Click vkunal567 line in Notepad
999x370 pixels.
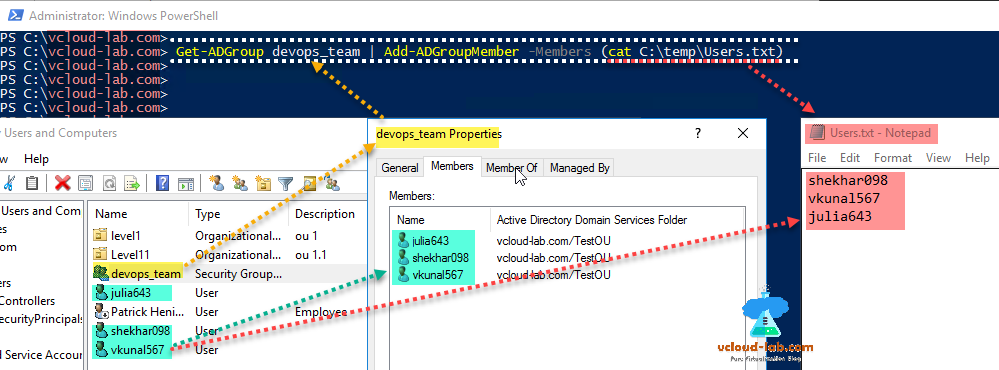pos(844,199)
